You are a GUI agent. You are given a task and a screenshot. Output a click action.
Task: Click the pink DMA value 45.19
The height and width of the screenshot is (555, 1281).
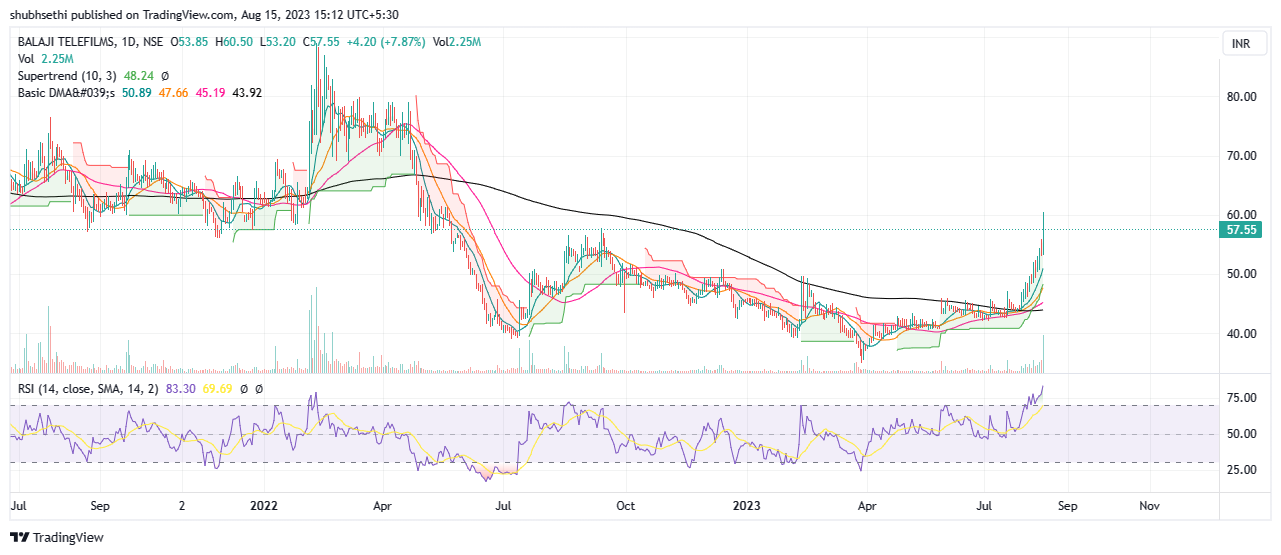point(211,92)
